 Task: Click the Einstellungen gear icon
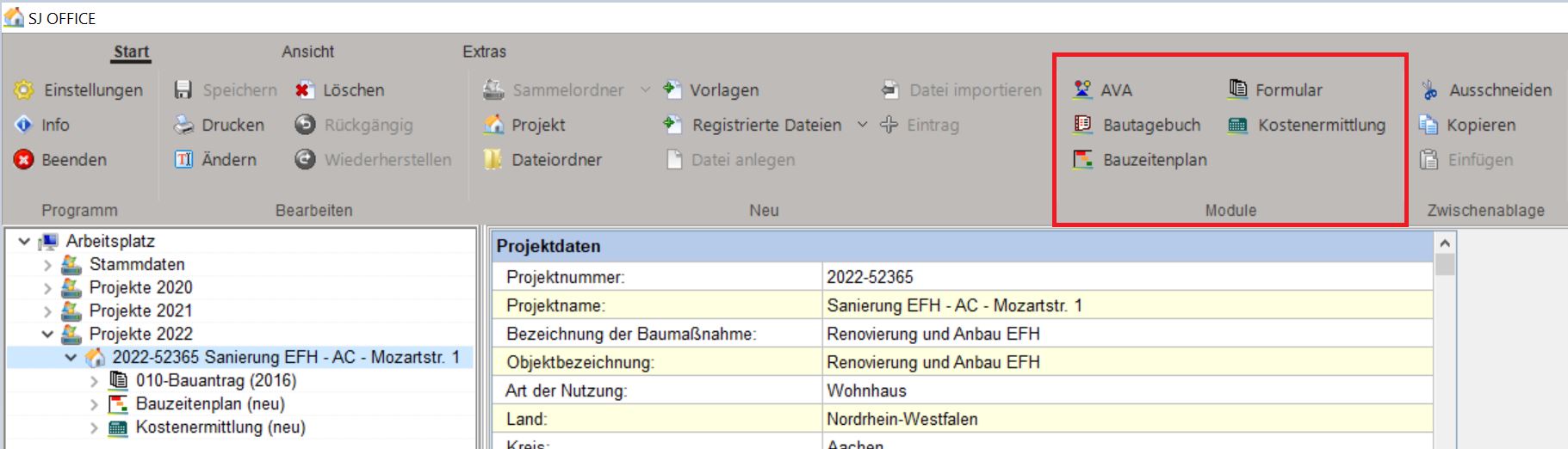click(24, 89)
